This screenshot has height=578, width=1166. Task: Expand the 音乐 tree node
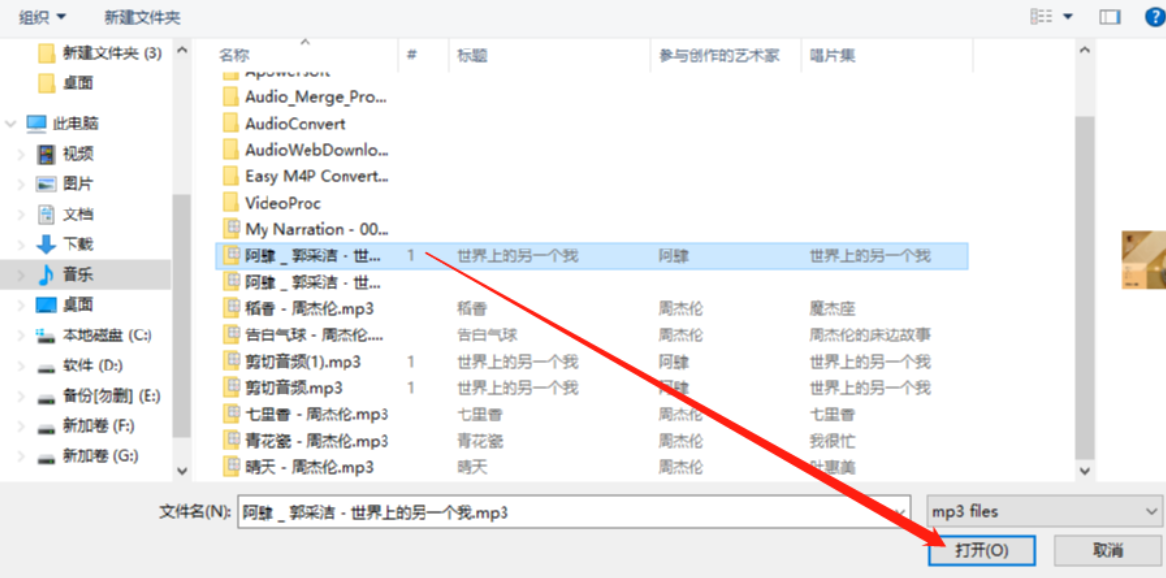22,274
